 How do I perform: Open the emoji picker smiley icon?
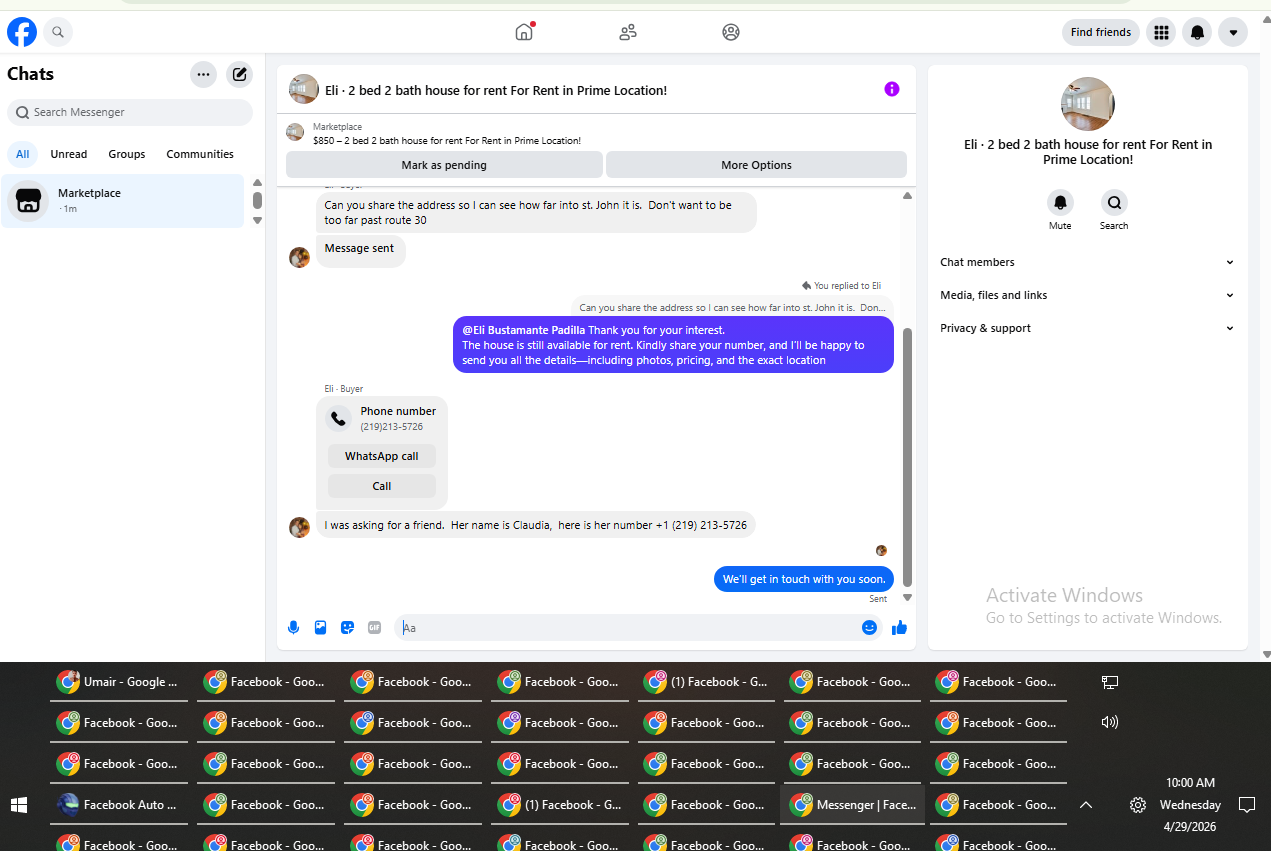click(870, 628)
